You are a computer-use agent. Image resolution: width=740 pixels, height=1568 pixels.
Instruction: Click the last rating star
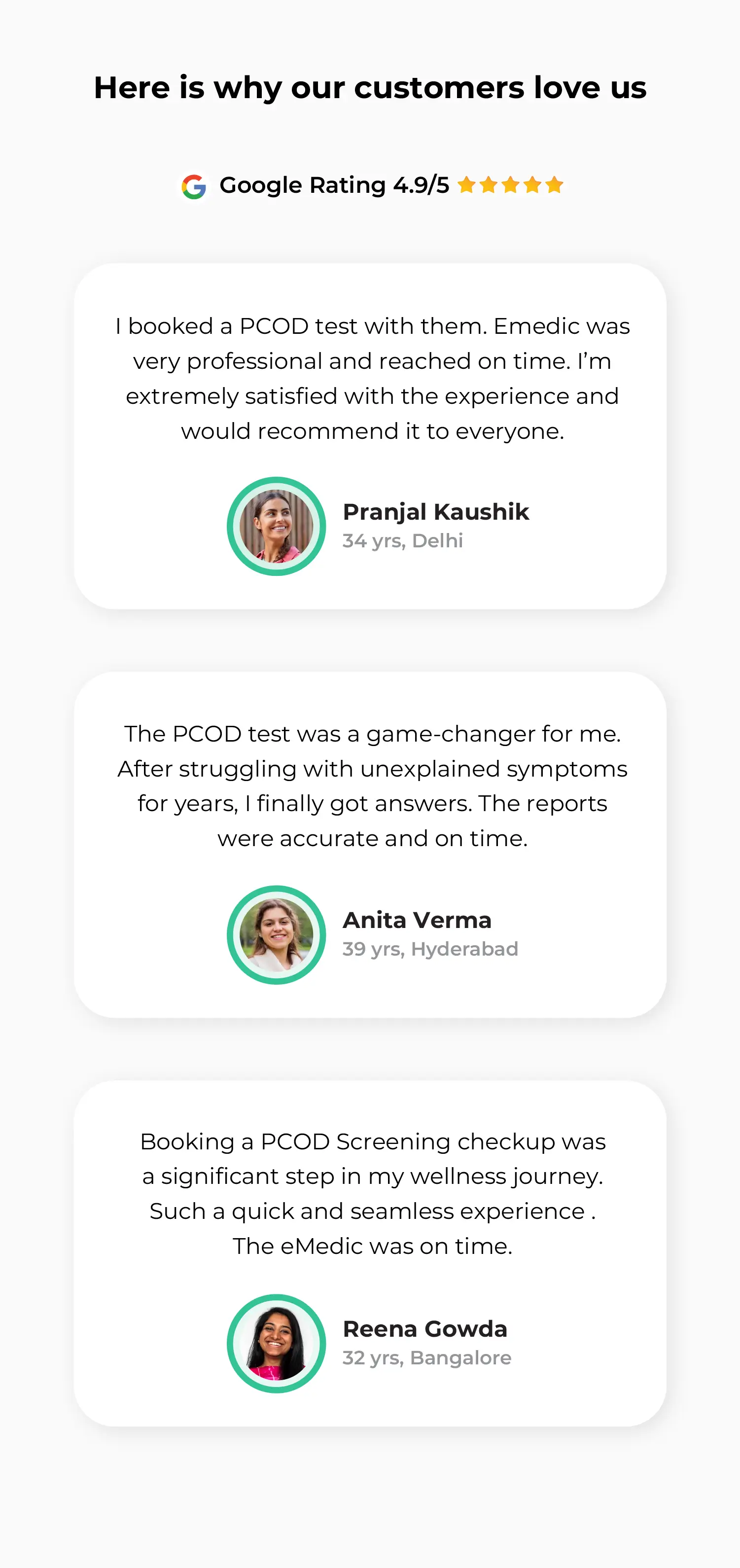(x=555, y=184)
